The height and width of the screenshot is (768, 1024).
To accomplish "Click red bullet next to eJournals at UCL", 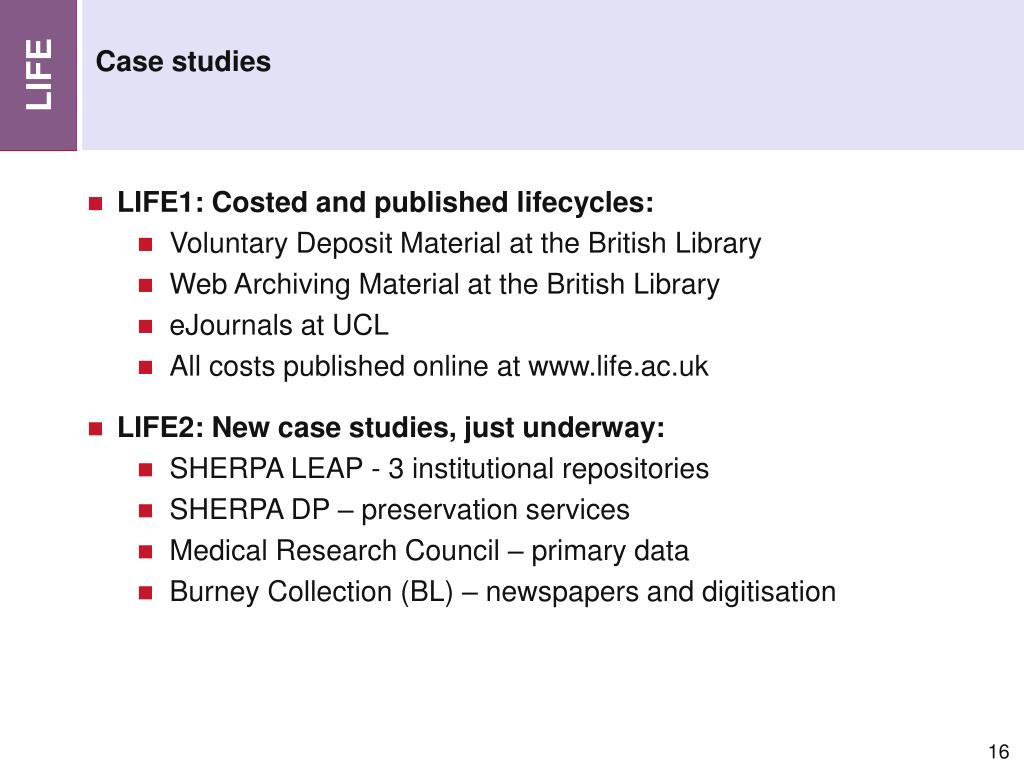I will pos(145,327).
